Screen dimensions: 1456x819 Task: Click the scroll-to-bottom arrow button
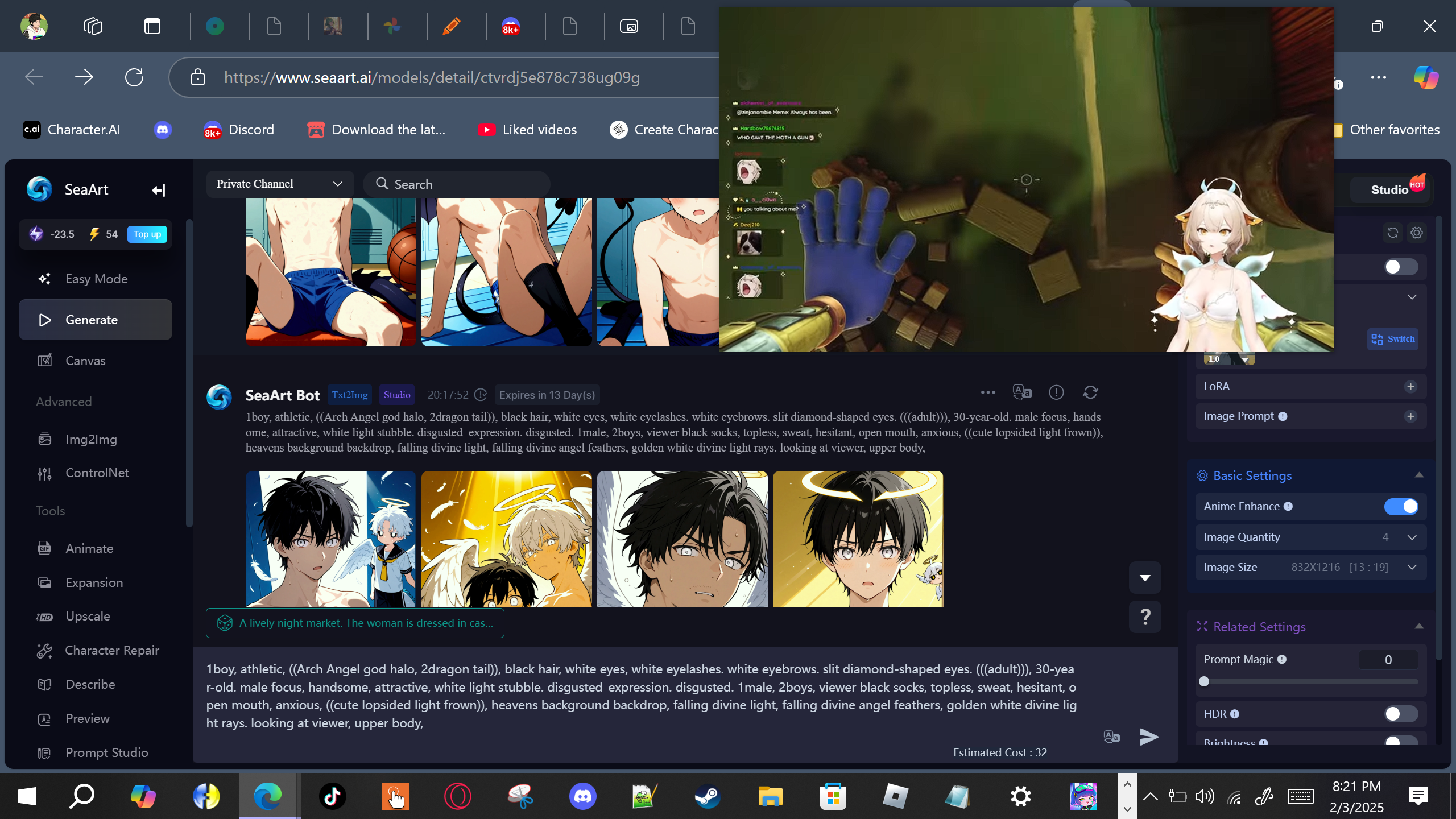tap(1145, 578)
